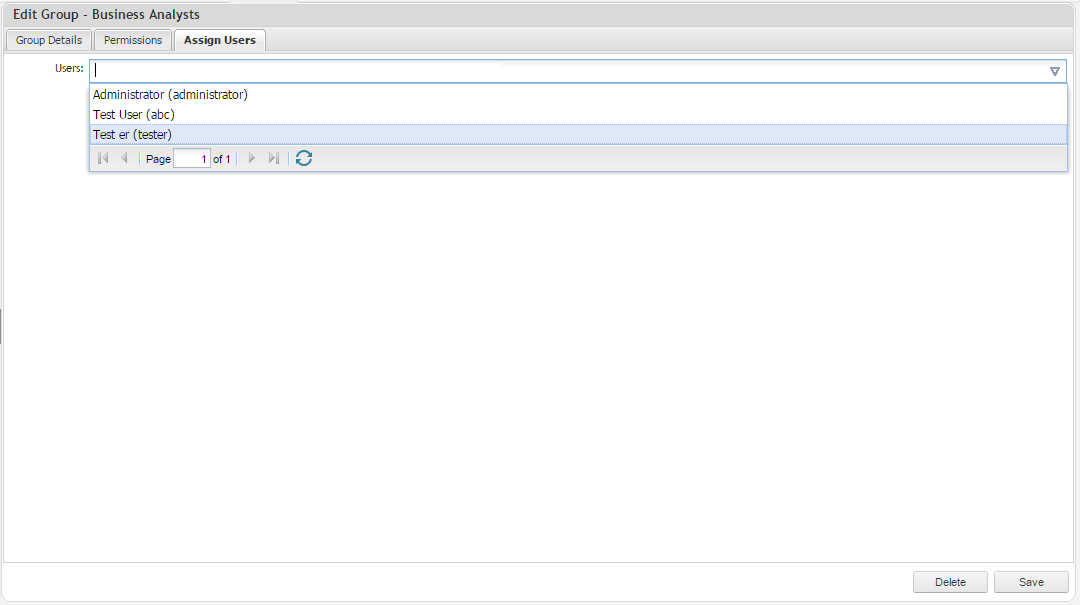The height and width of the screenshot is (605, 1080).
Task: Click the left edge splitter handle
Action: 1,326
